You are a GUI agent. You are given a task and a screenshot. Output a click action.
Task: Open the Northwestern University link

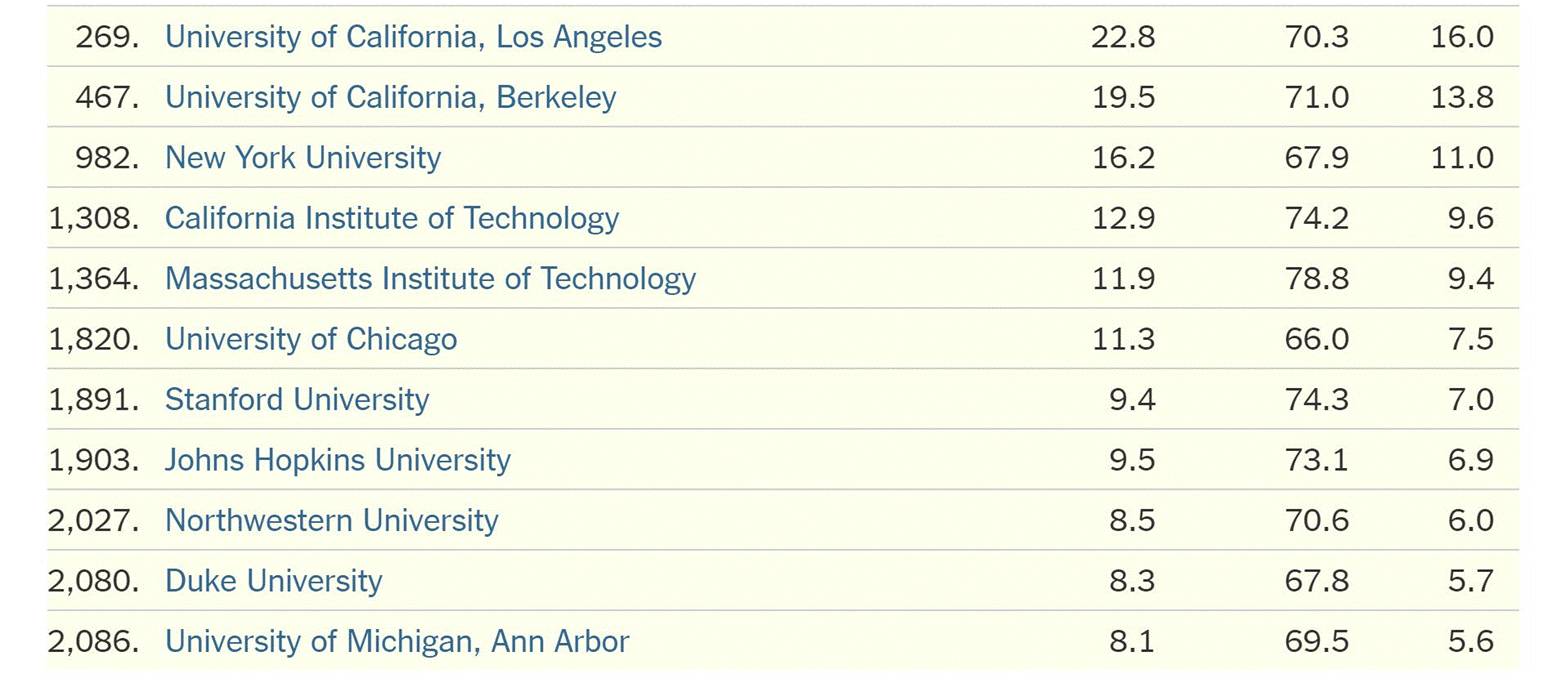pyautogui.click(x=331, y=520)
